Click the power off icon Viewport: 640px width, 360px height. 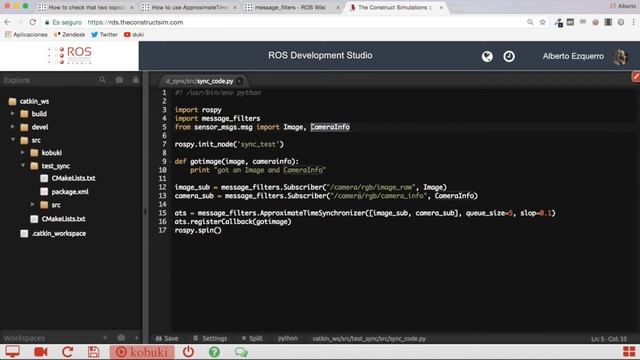click(188, 351)
